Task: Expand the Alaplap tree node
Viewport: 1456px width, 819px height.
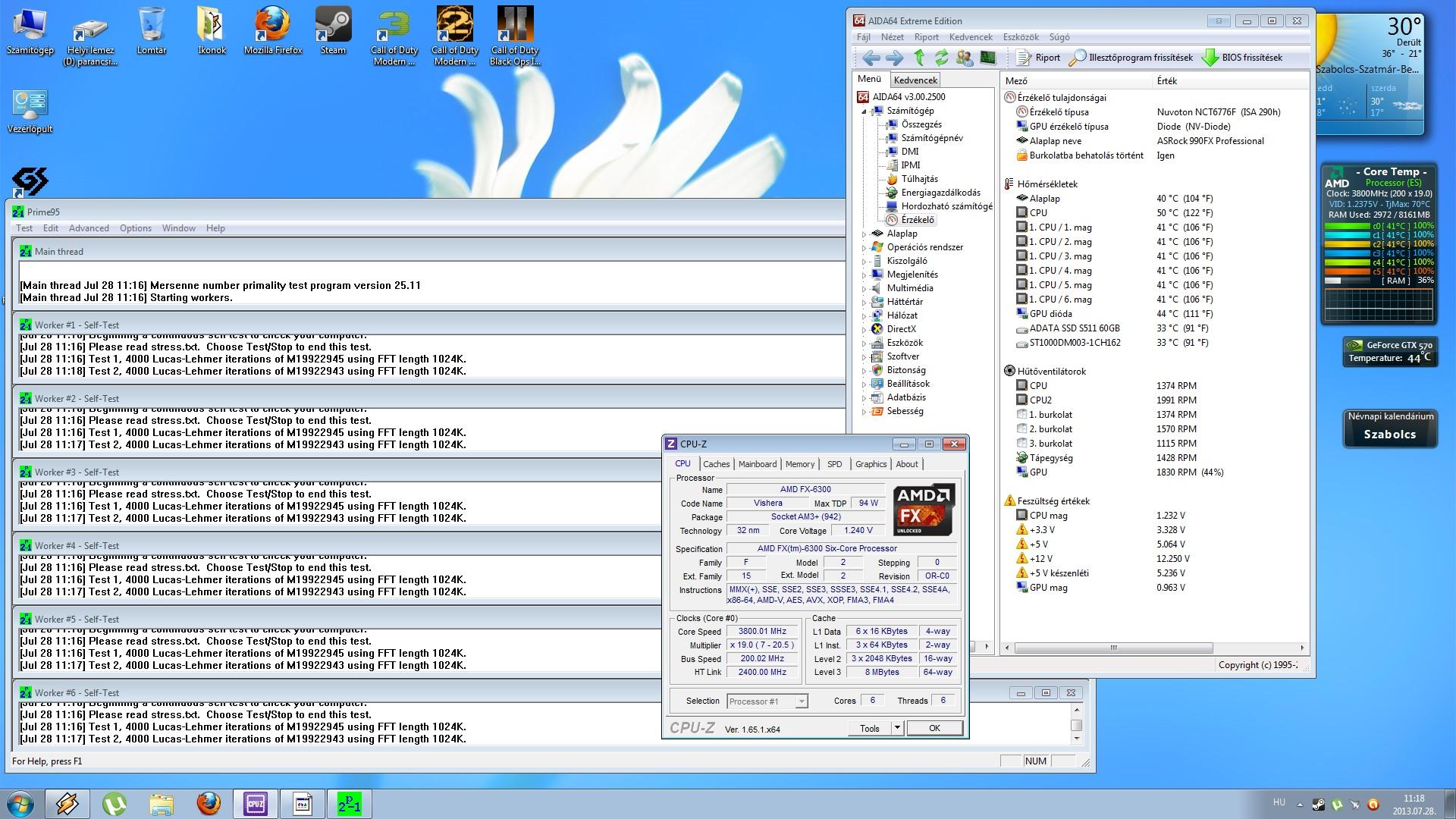Action: click(864, 234)
